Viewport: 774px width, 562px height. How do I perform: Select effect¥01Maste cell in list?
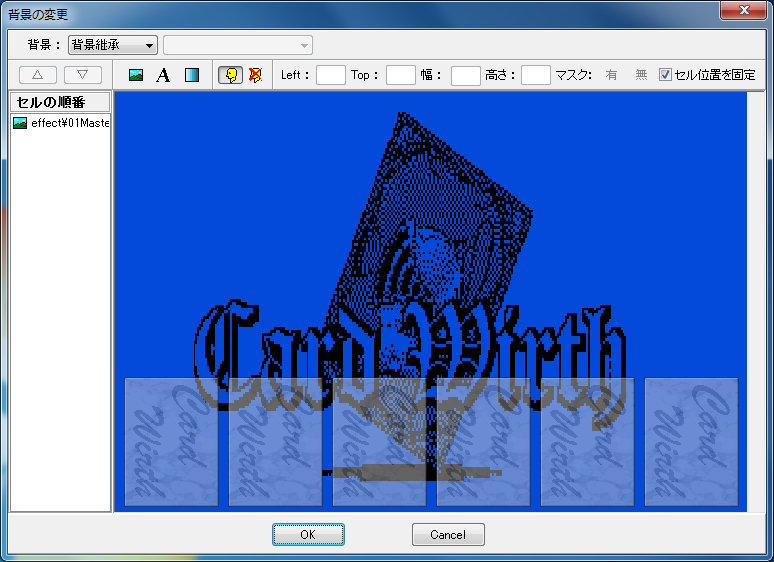61,123
